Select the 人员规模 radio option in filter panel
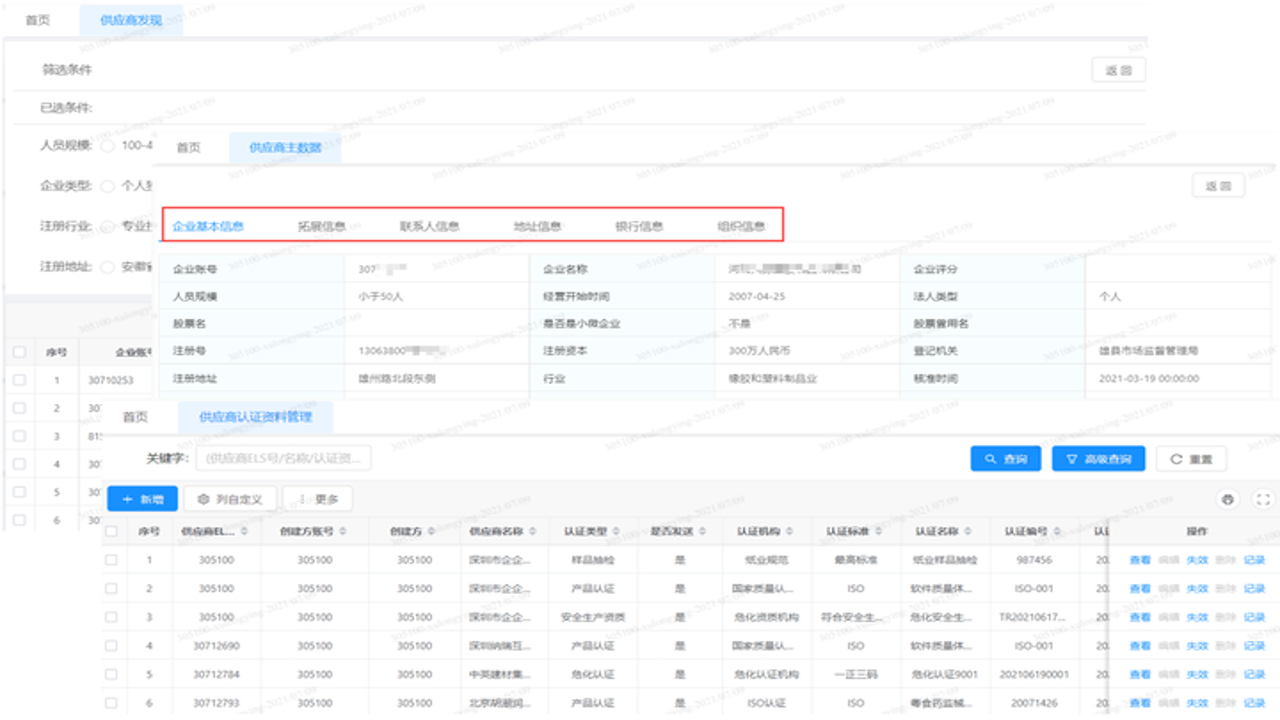This screenshot has height=720, width=1280. (x=108, y=146)
